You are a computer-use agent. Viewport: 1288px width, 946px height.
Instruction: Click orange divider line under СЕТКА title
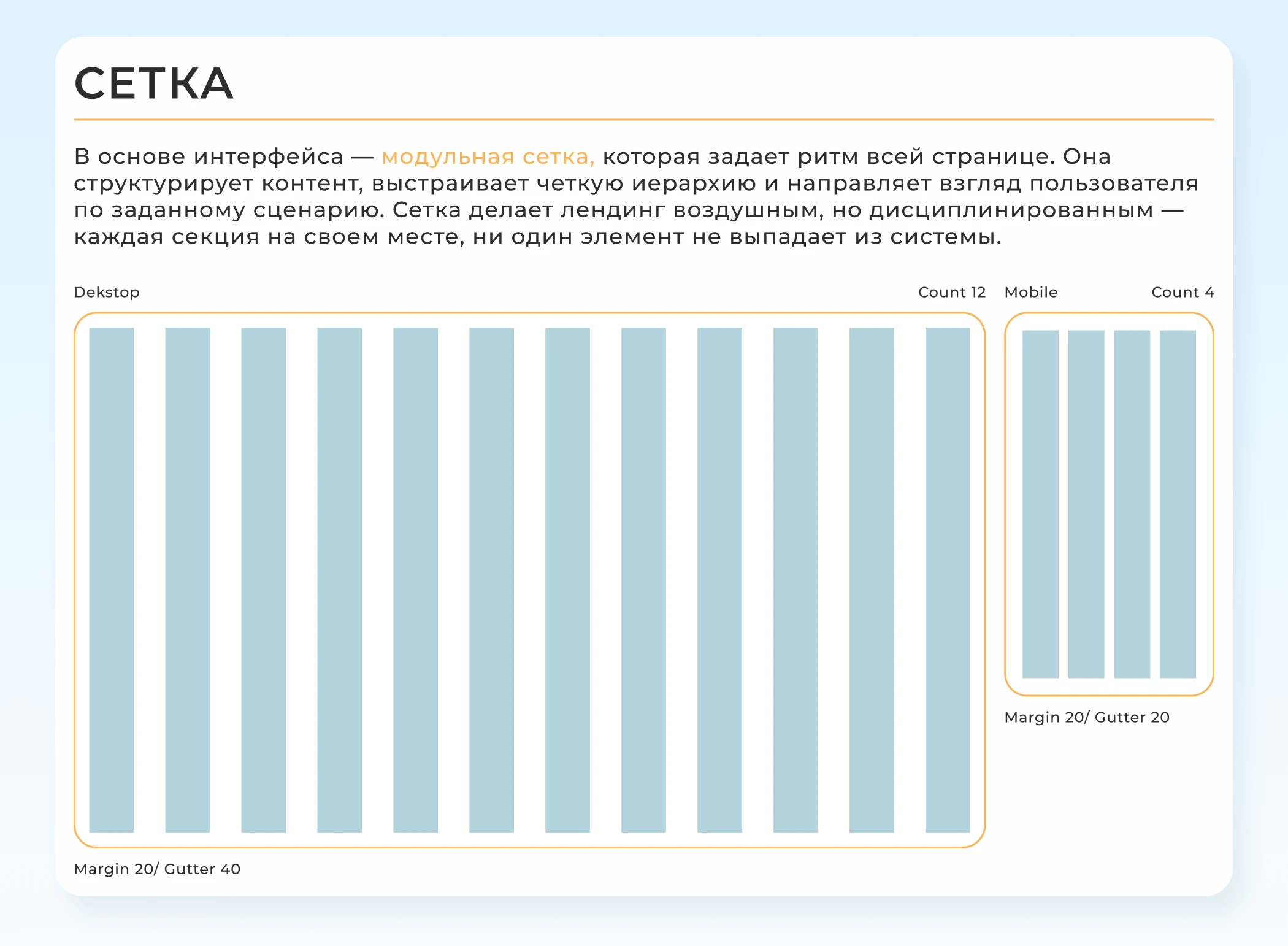pyautogui.click(x=644, y=120)
